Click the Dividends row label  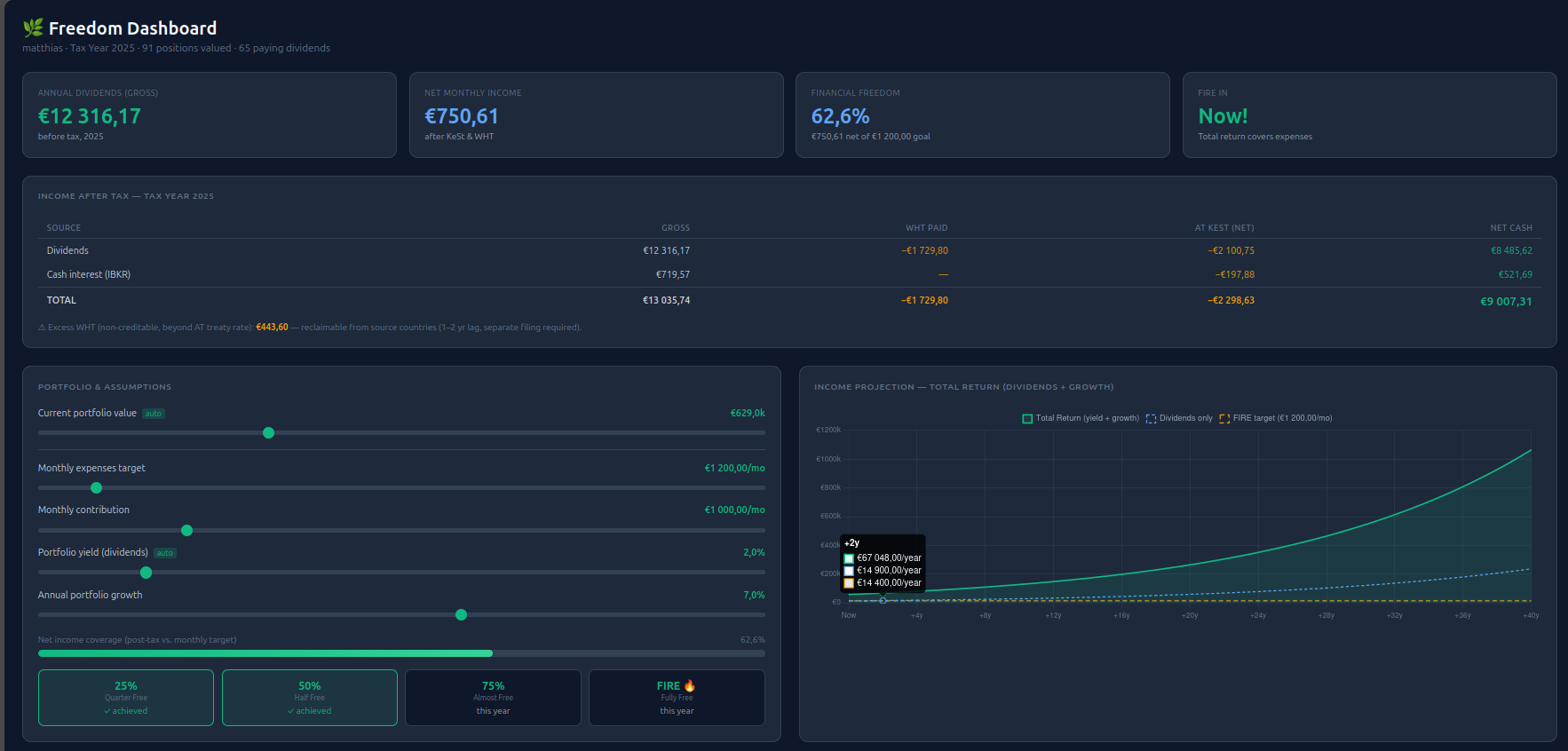tap(67, 251)
